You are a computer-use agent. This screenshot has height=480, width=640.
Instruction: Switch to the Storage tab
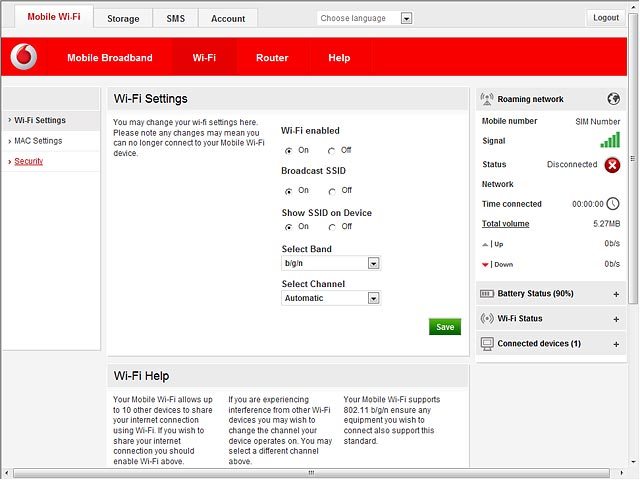click(123, 18)
